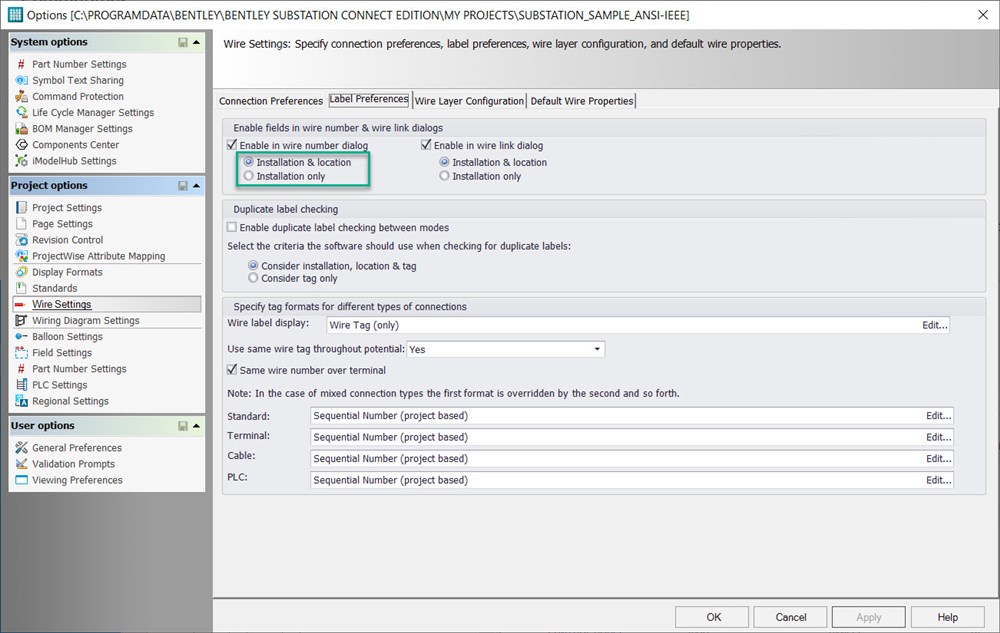Click the Field Settings icon
This screenshot has width=1000, height=633.
pos(21,353)
